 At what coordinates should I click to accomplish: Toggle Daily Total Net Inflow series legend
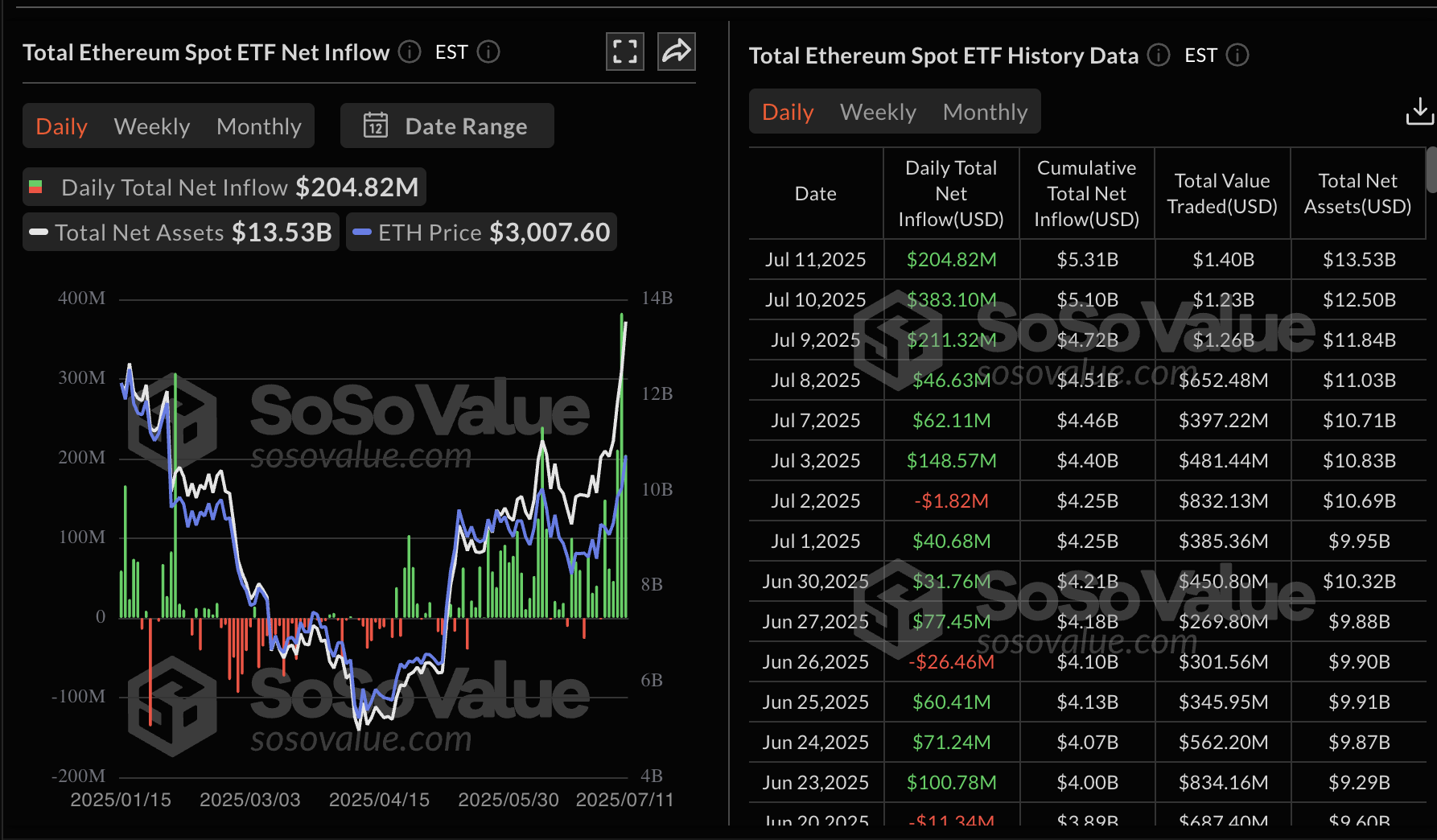pyautogui.click(x=224, y=187)
